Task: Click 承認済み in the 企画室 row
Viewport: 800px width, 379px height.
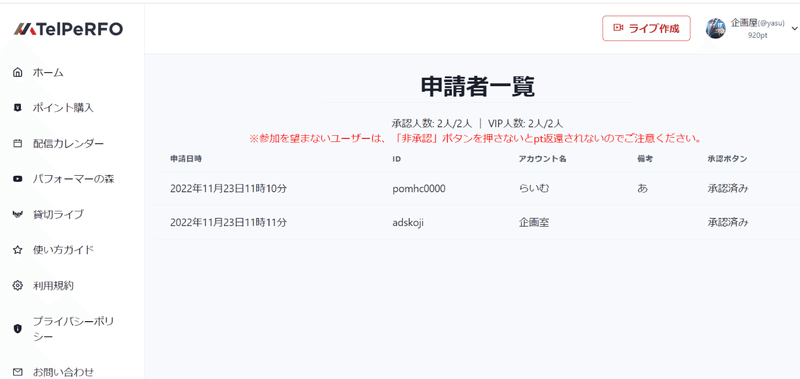Action: point(728,222)
